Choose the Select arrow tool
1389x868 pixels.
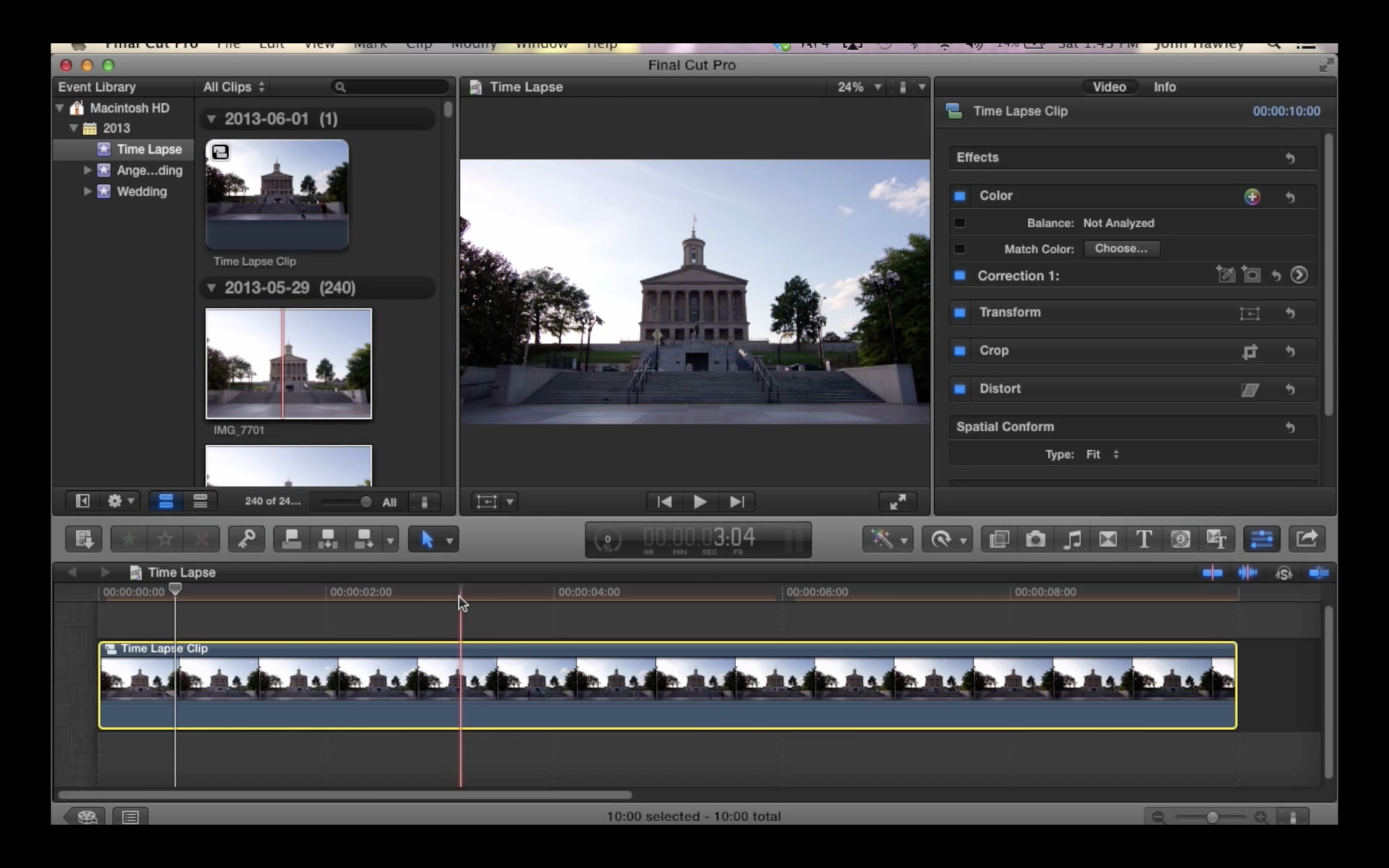click(x=427, y=540)
